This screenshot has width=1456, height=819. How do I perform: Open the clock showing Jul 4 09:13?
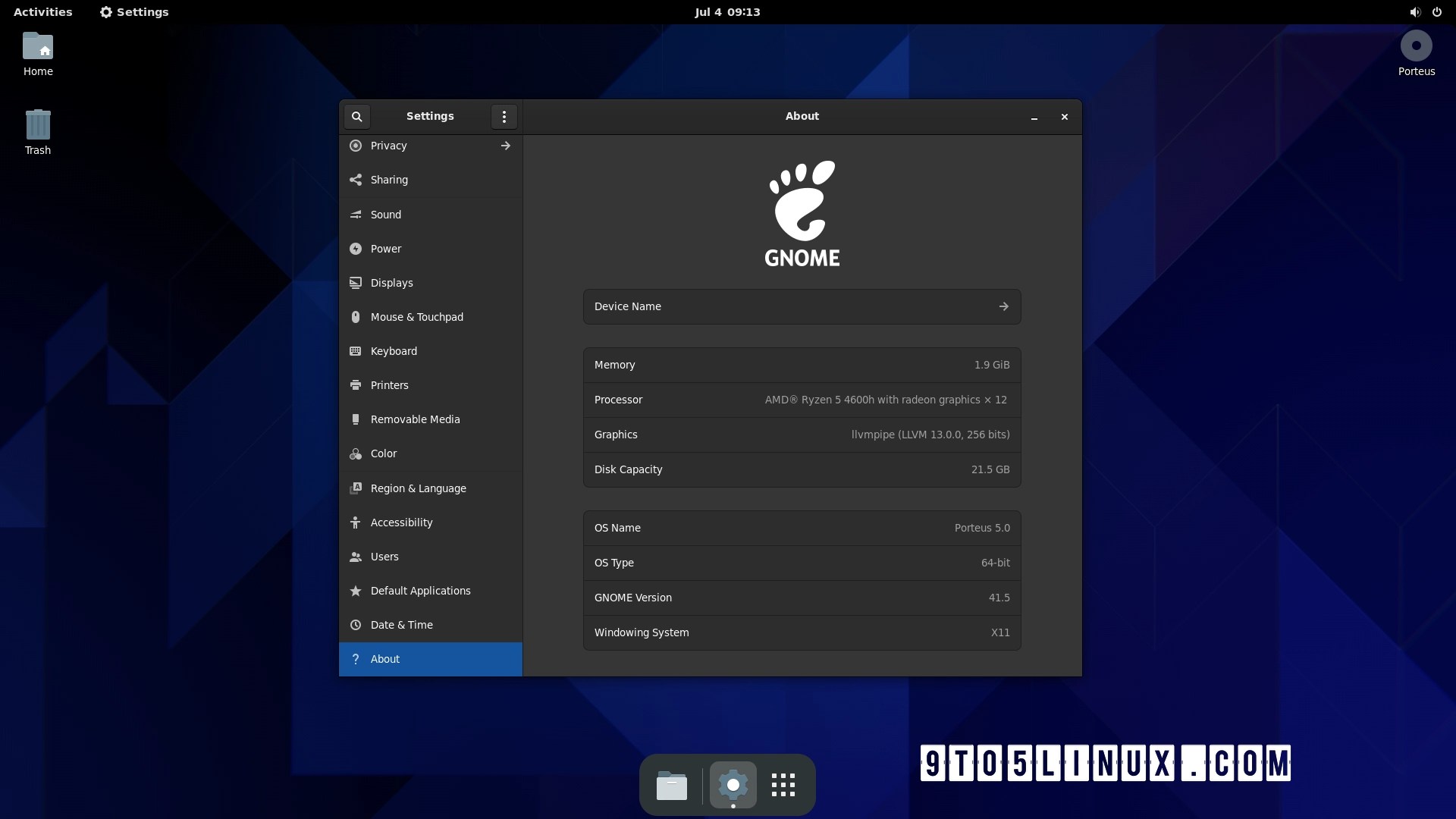tap(726, 12)
